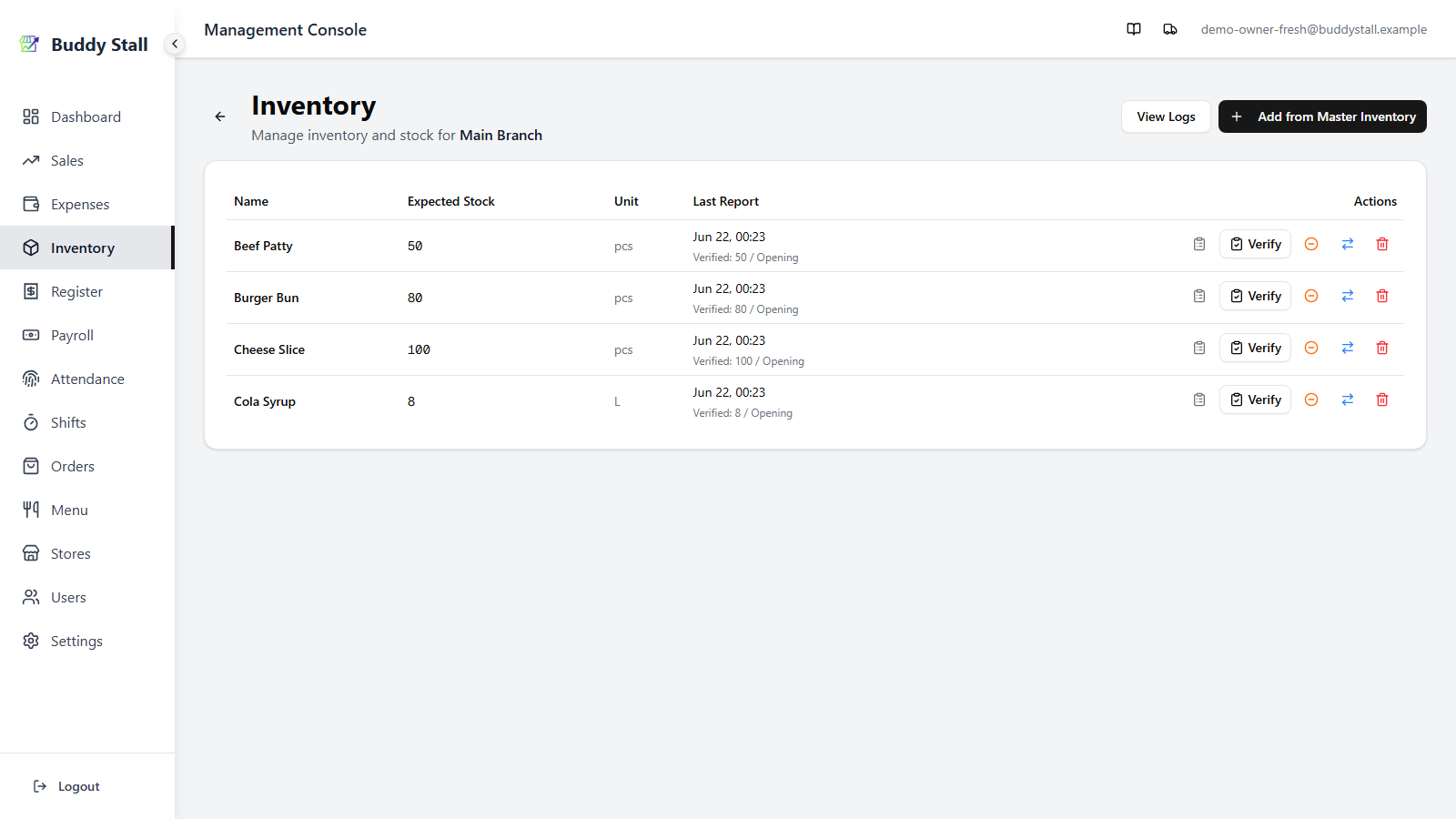Go to Sales in the sidebar
This screenshot has width=1456, height=819.
coord(87,160)
